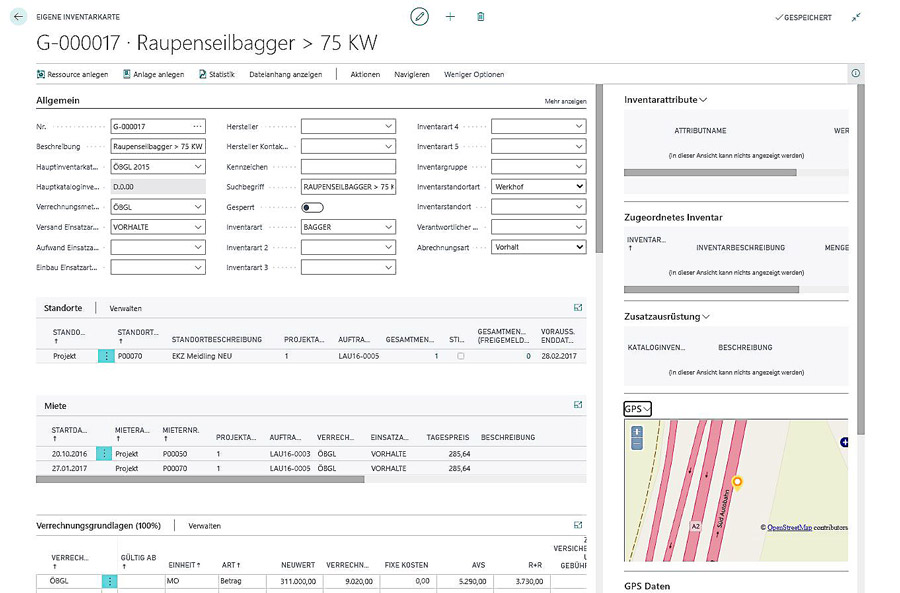Expand Standorte section to full view icon
Viewport: 900px width, 593px height.
(x=578, y=308)
